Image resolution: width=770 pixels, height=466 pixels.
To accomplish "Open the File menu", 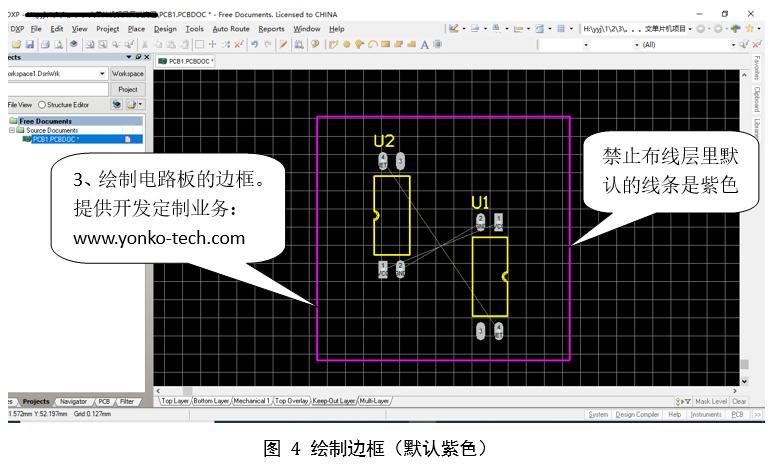I will pos(36,29).
